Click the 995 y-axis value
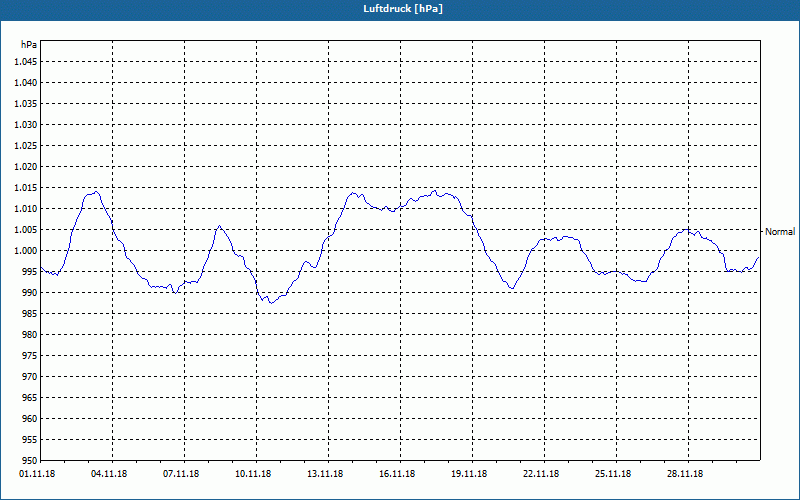The height and width of the screenshot is (500, 800). tap(30, 271)
